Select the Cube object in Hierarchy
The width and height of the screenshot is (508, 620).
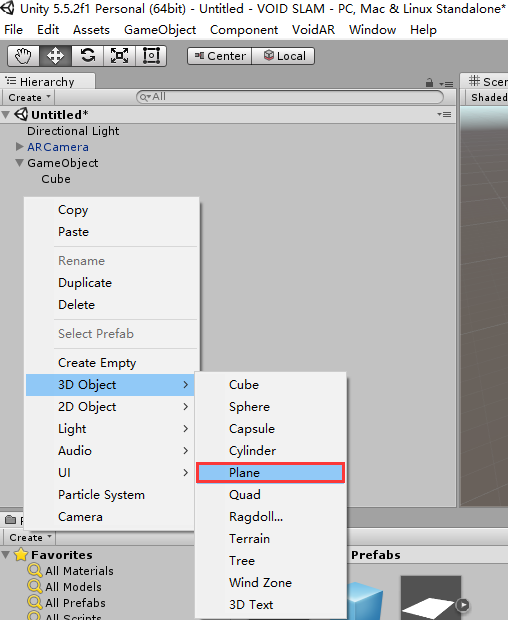pos(56,179)
